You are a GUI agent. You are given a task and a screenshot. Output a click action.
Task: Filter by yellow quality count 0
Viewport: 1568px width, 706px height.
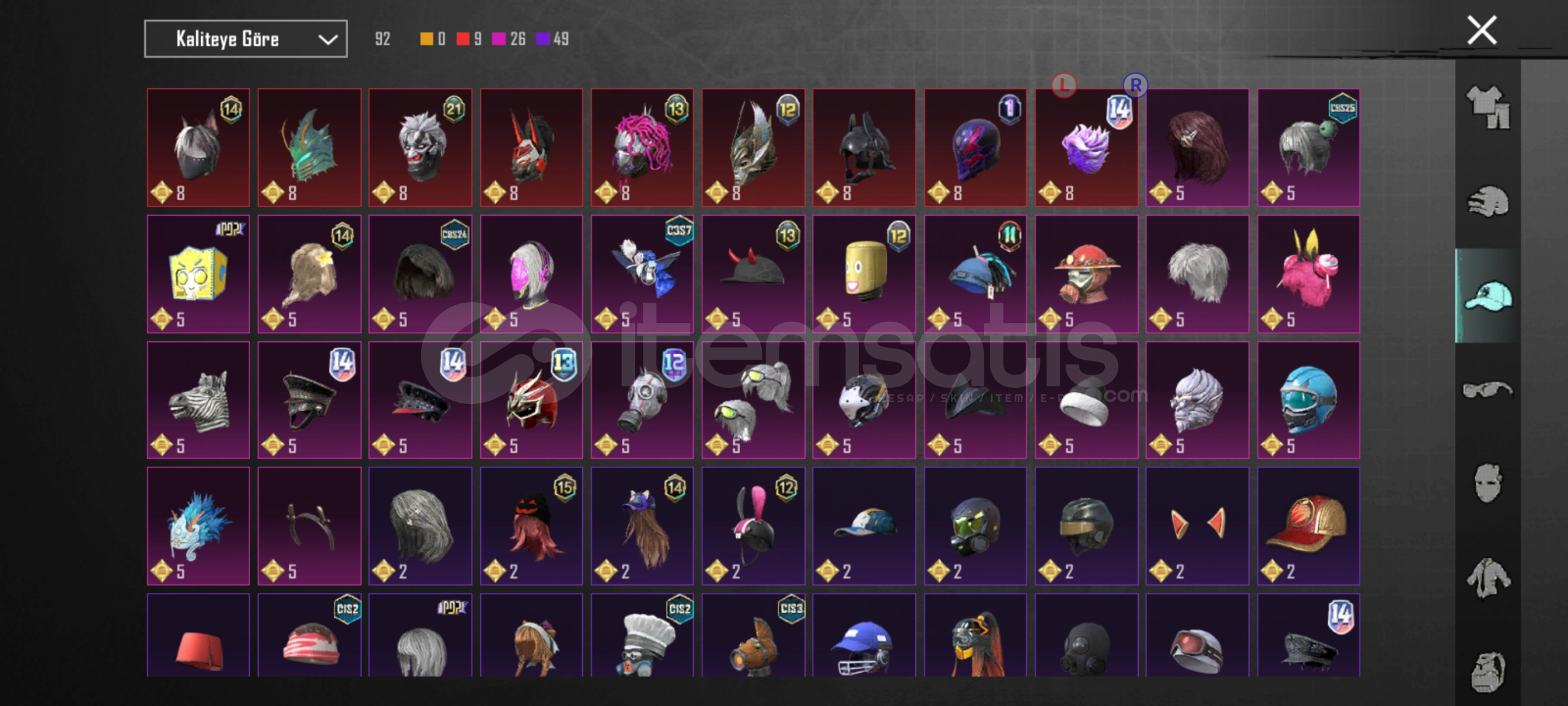pyautogui.click(x=433, y=39)
